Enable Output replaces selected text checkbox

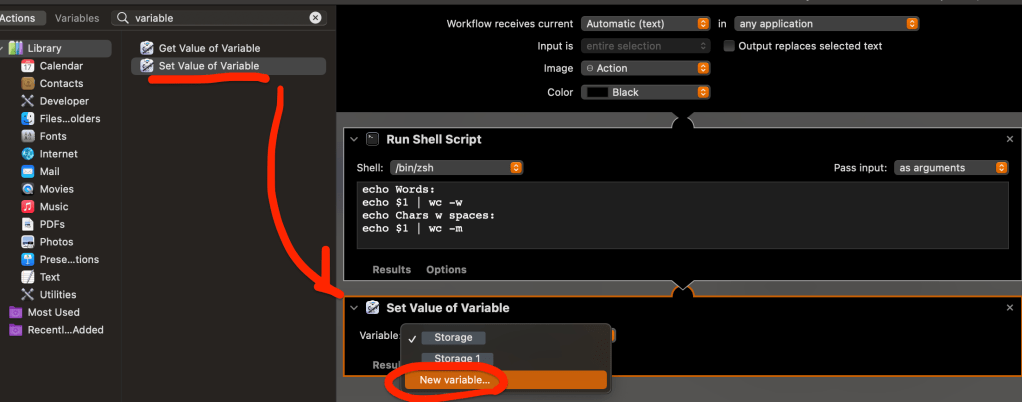point(729,46)
